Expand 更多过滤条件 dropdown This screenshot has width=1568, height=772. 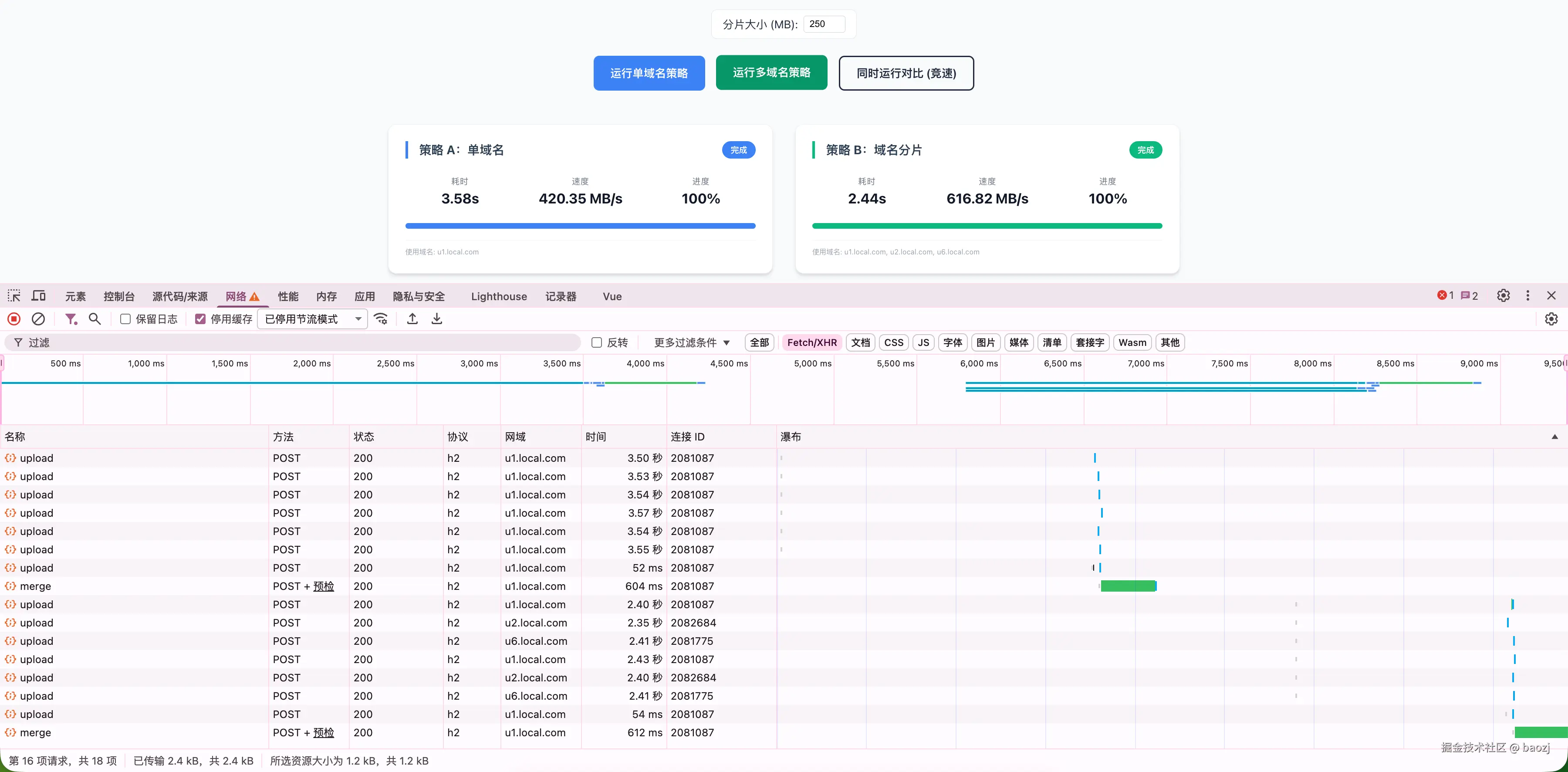[x=692, y=343]
